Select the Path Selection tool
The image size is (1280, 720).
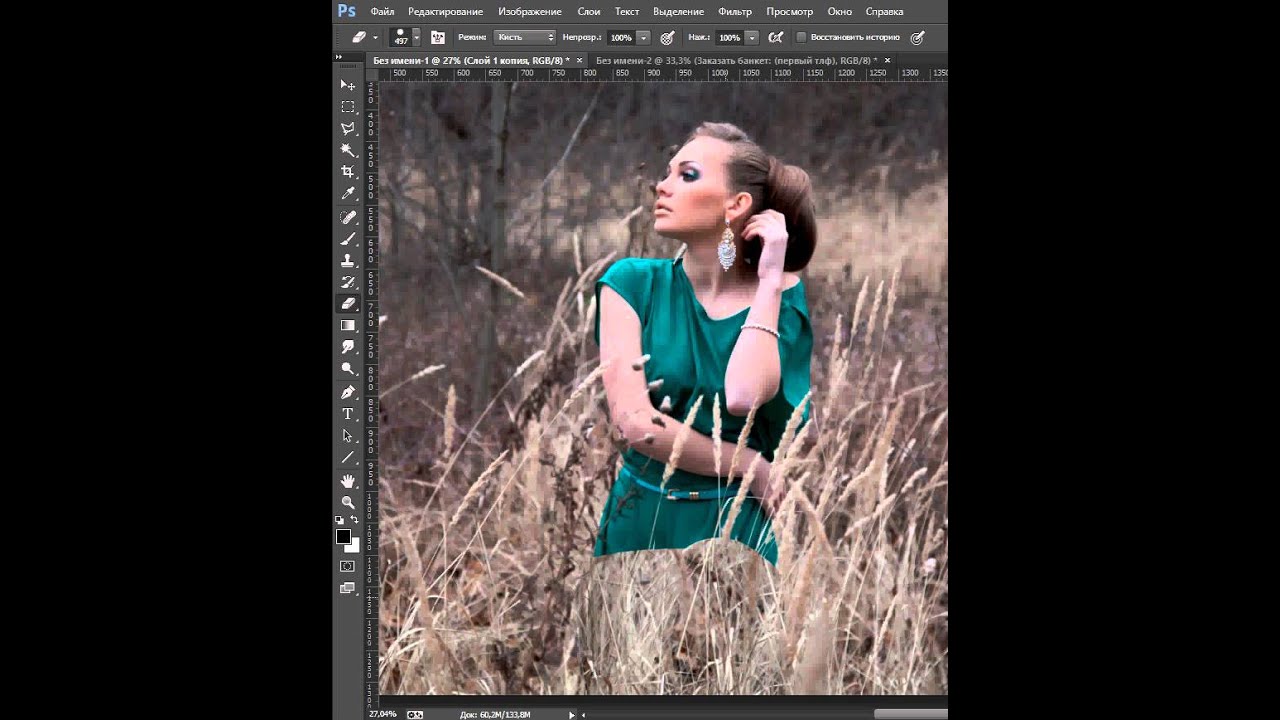pos(348,436)
